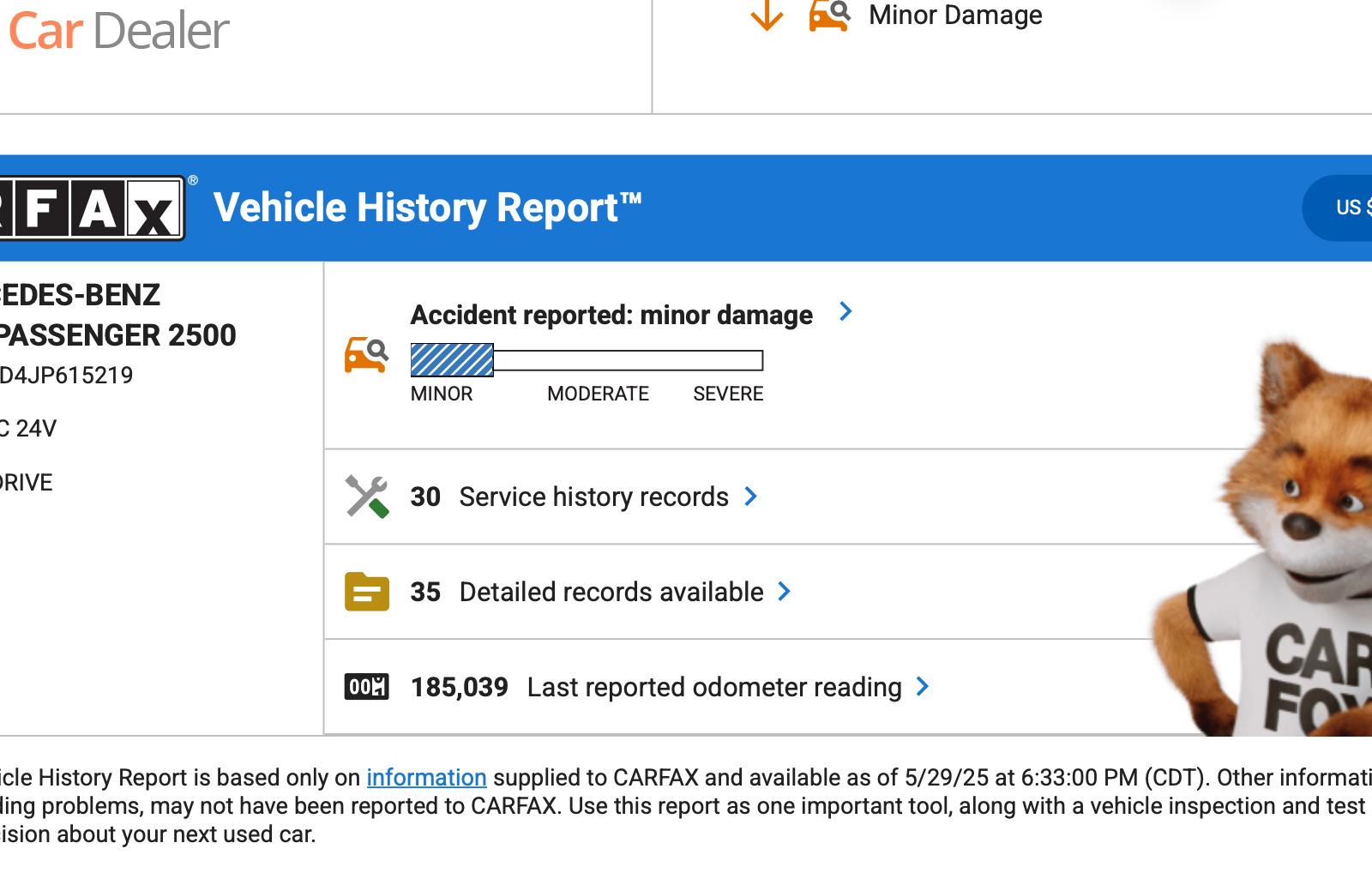Click the car icon next to Minor Damage
This screenshot has height=885, width=1372.
tap(829, 15)
